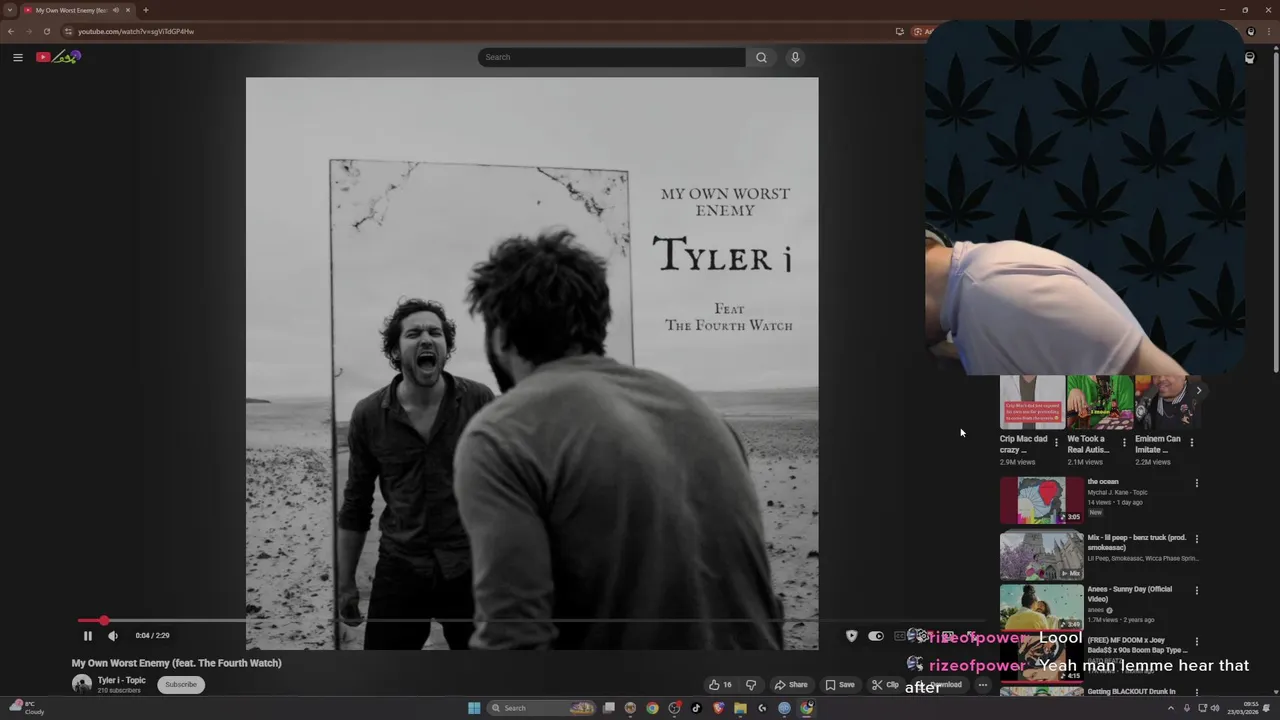Open Chrome from the taskbar
Screen dimensions: 1280x720
click(x=652, y=708)
